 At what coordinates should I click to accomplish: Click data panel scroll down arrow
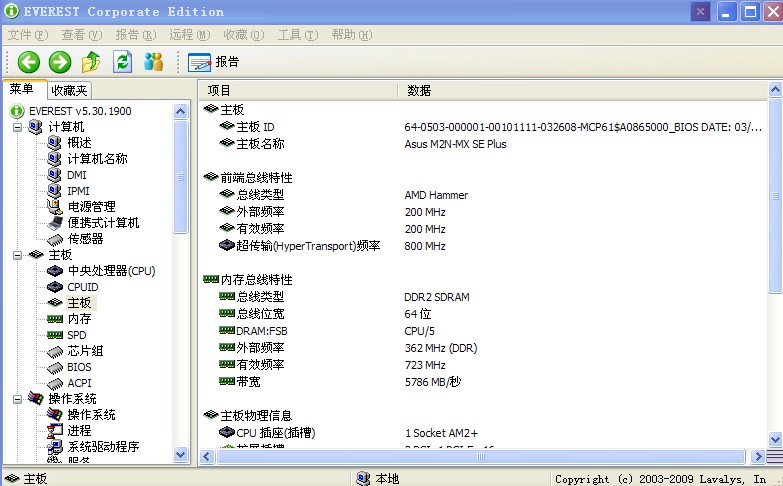coord(775,440)
